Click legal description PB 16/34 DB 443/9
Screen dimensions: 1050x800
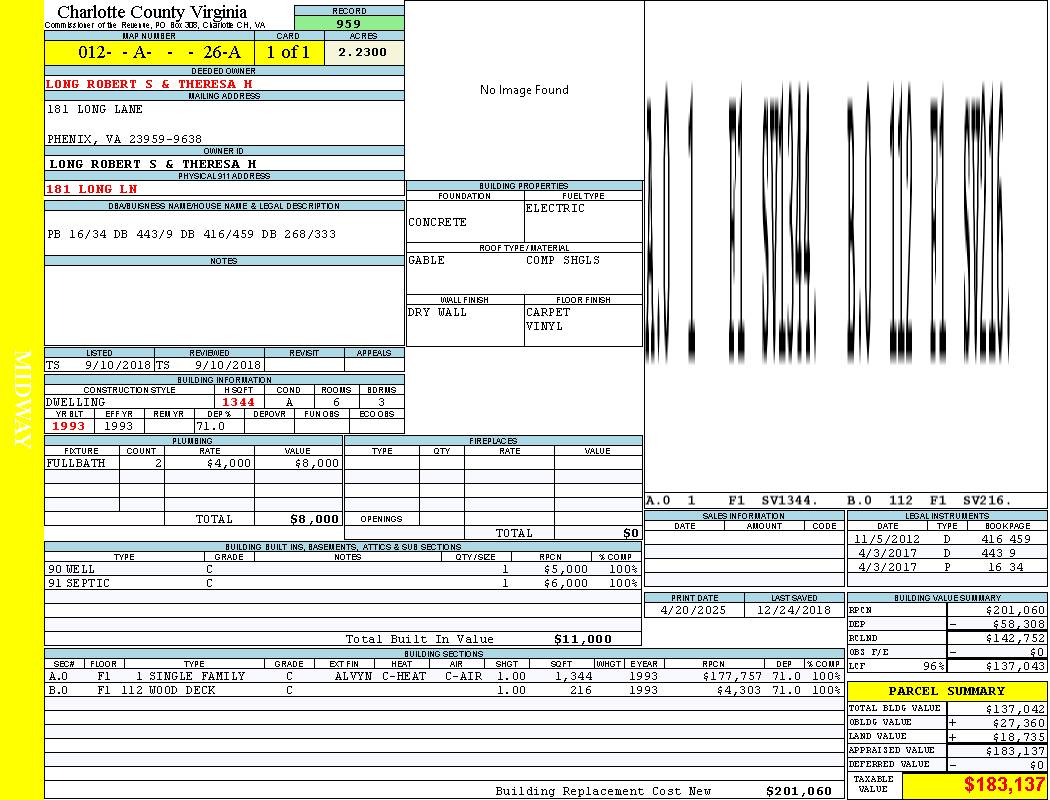click(x=114, y=234)
